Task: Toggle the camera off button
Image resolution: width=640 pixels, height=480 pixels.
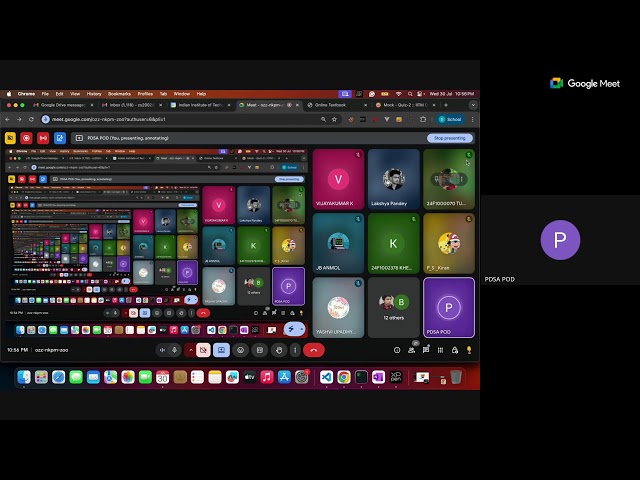Action: [203, 350]
